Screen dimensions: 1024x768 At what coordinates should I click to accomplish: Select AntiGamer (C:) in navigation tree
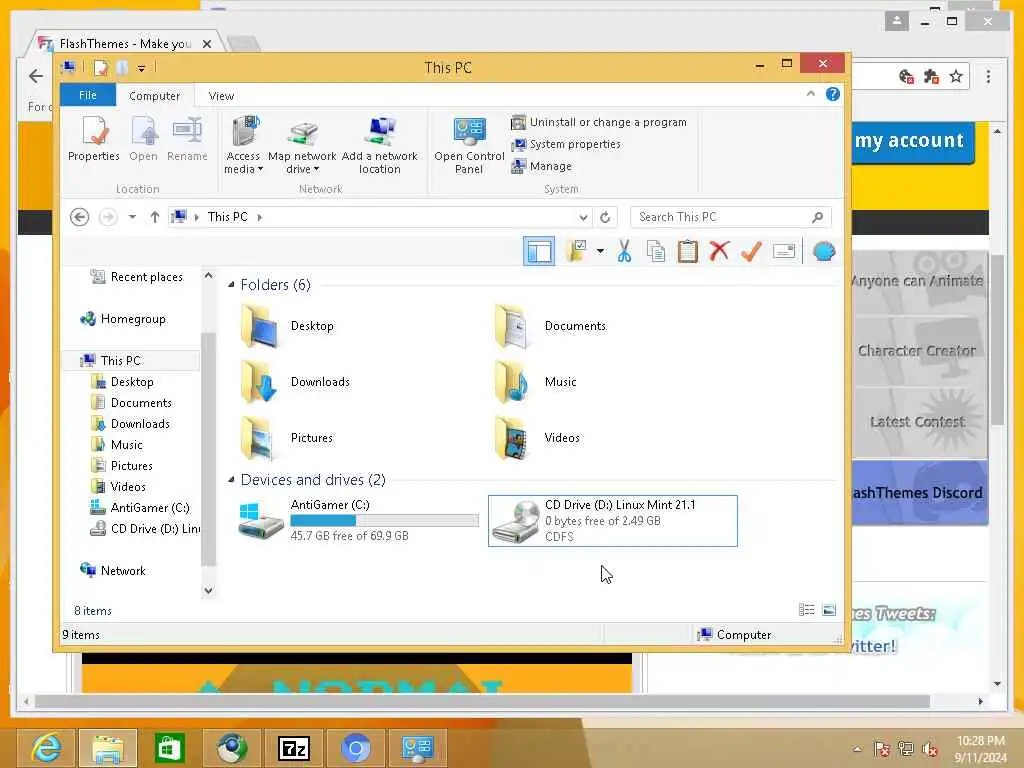140,507
